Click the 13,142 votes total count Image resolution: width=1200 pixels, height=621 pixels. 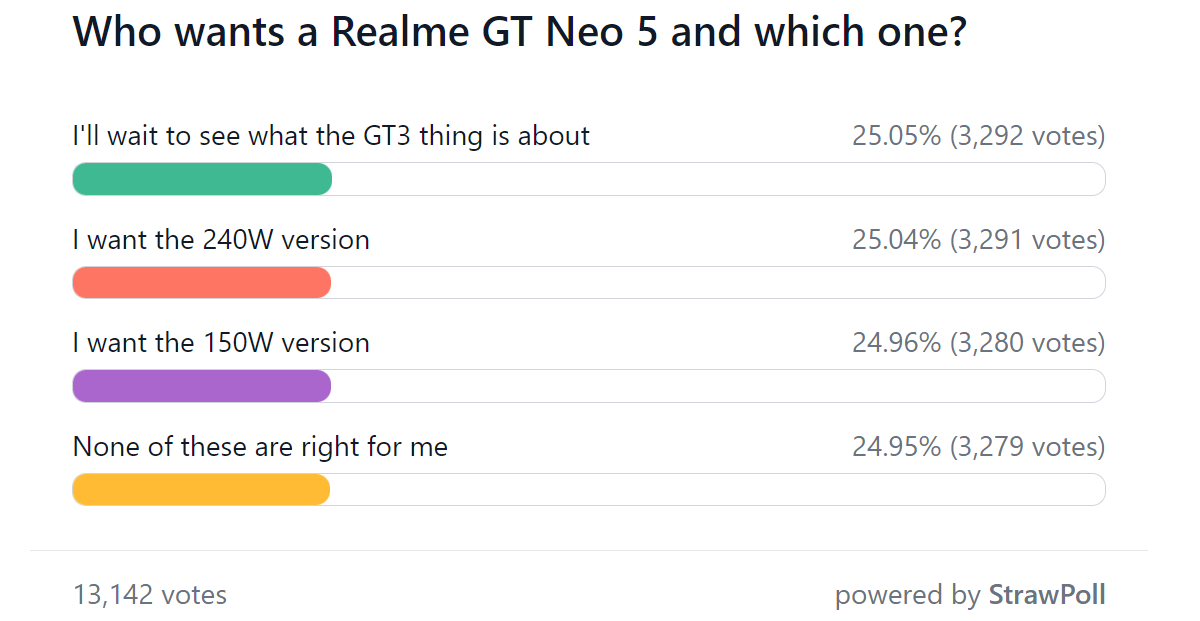pyautogui.click(x=150, y=595)
